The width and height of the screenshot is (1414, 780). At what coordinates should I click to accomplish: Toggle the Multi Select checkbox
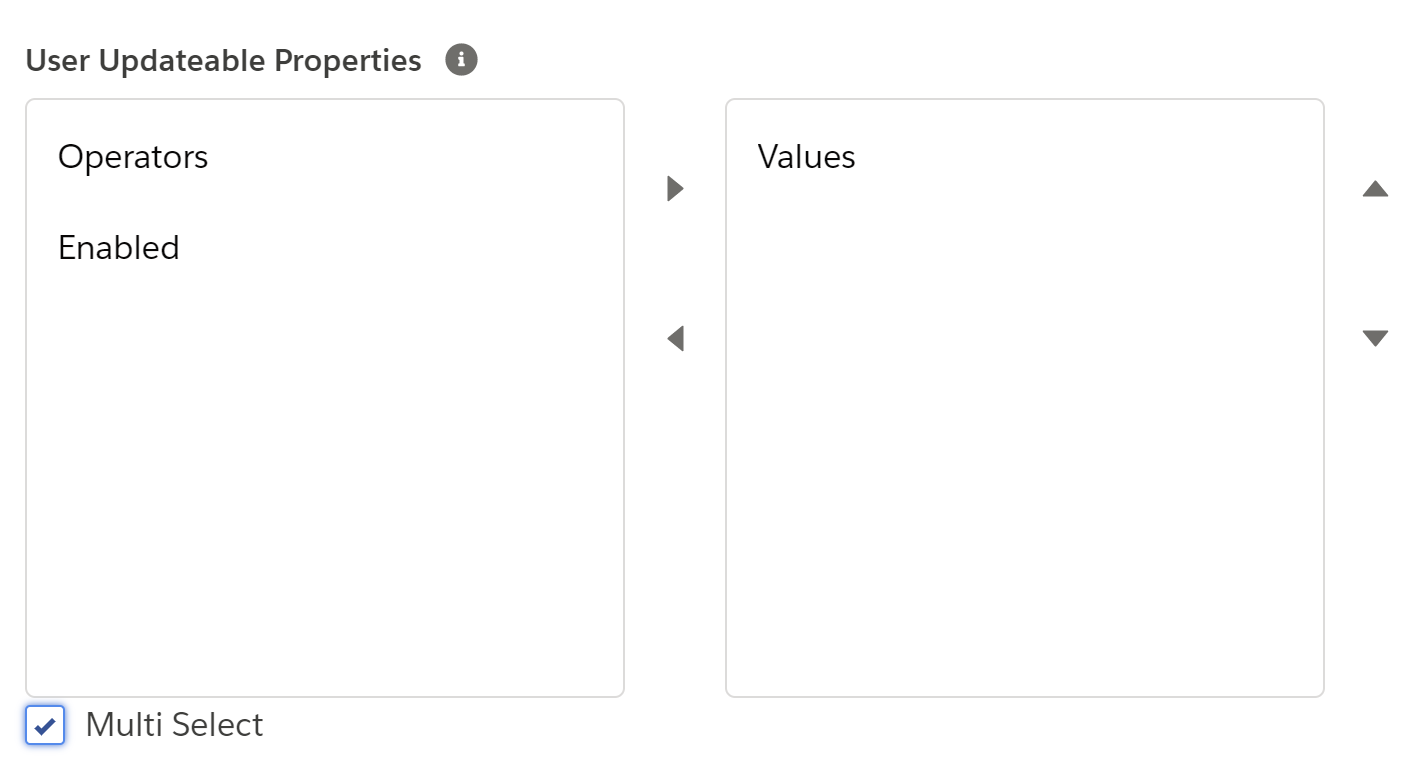coord(45,725)
